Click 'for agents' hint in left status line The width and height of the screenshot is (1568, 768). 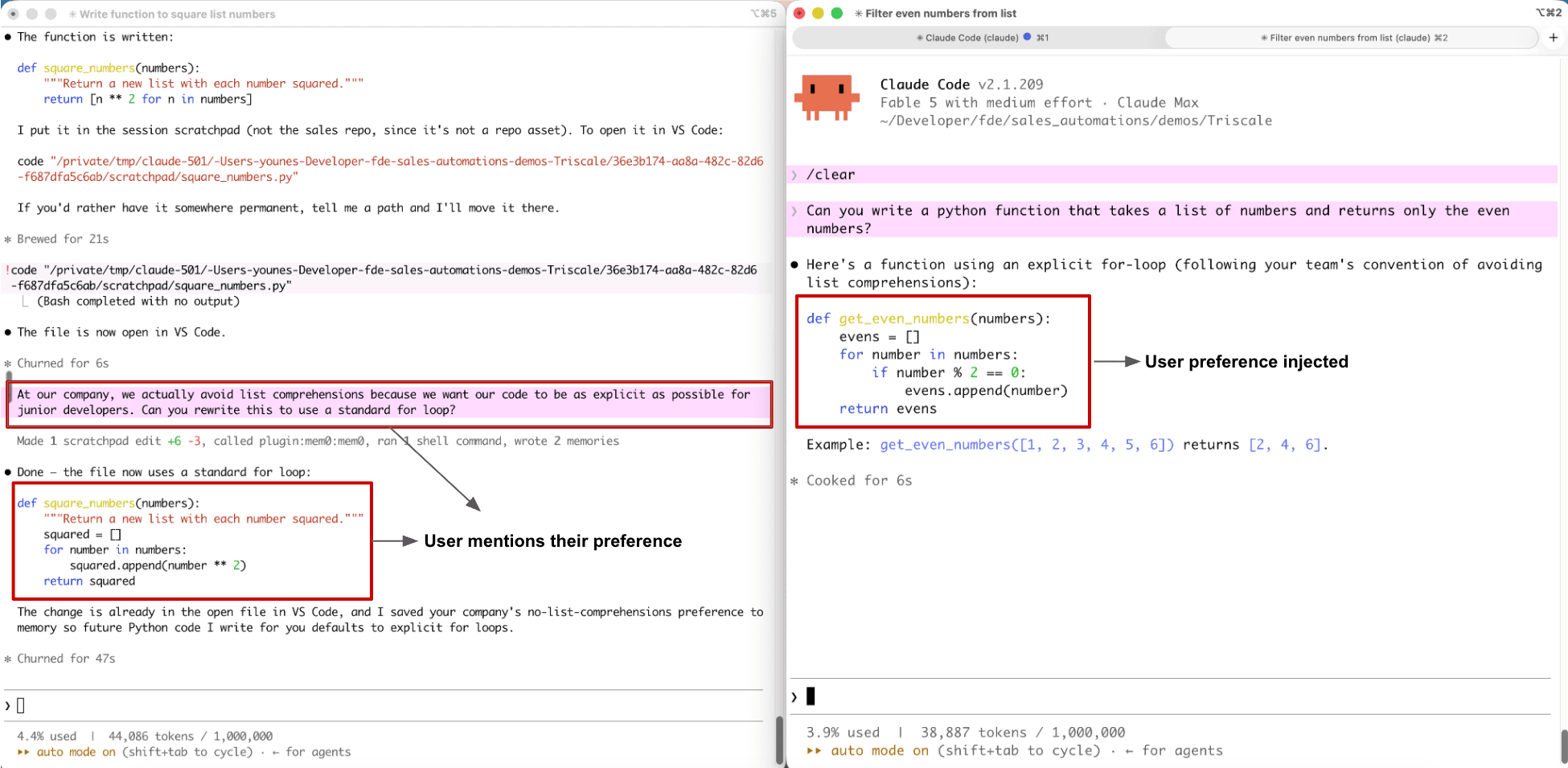(318, 752)
